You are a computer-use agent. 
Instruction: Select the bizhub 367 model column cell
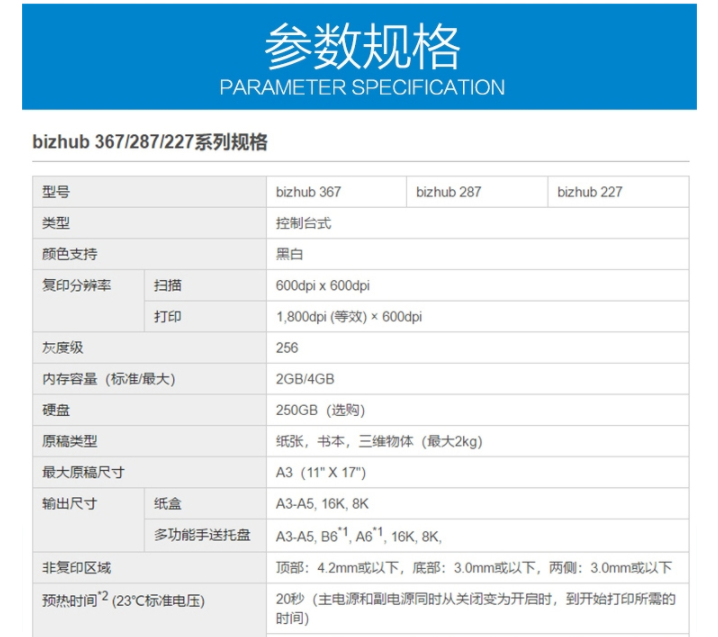coord(309,192)
